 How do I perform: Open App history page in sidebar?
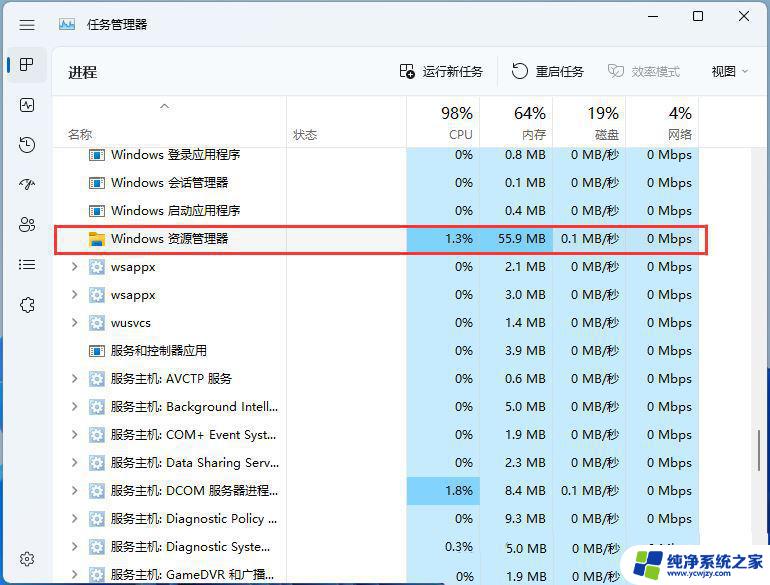click(27, 145)
